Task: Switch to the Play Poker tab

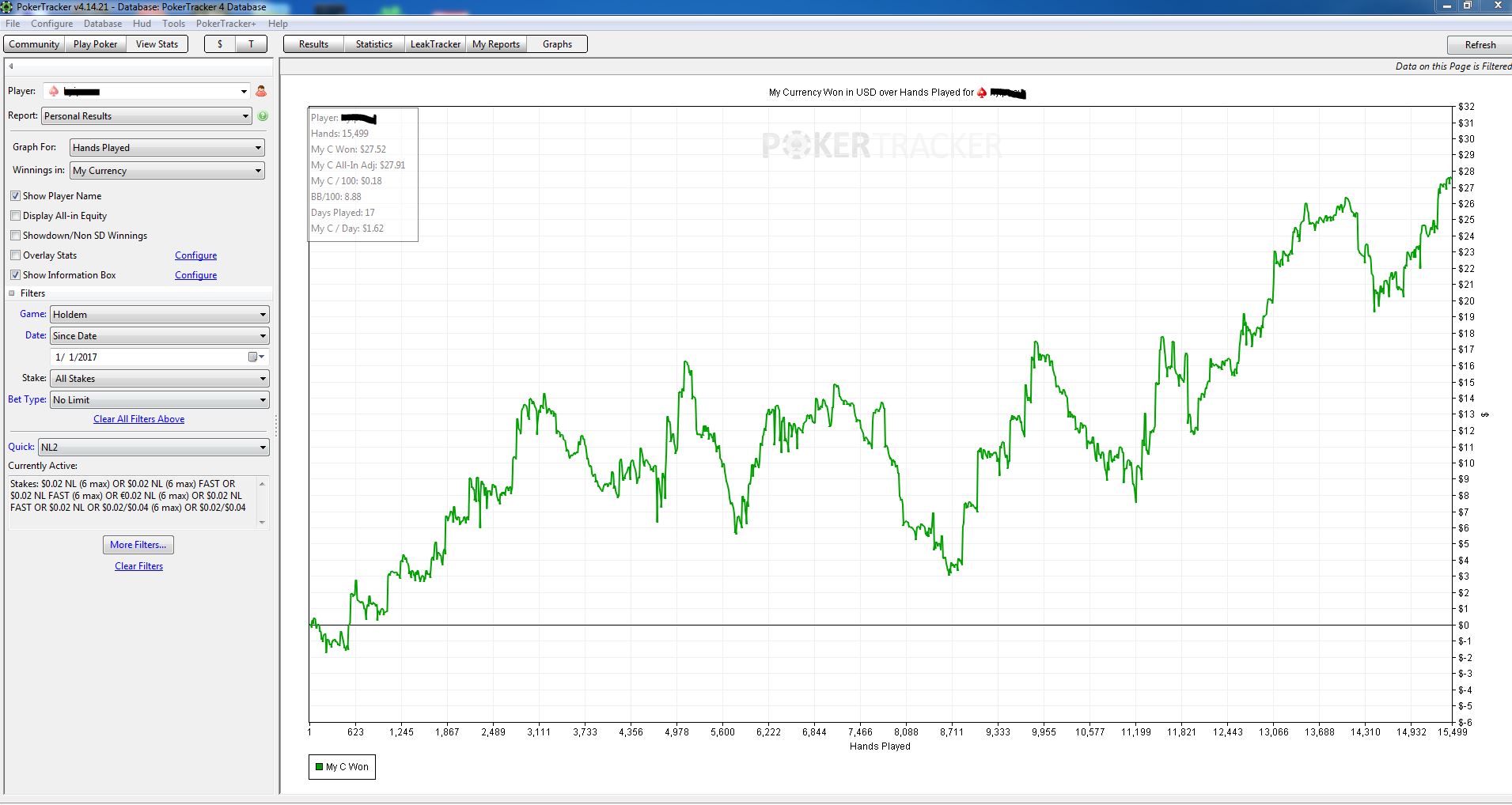Action: point(95,44)
